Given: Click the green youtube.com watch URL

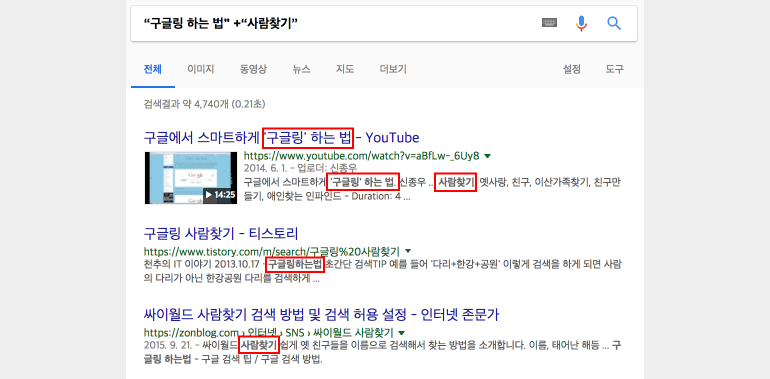Looking at the screenshot, I should point(361,156).
